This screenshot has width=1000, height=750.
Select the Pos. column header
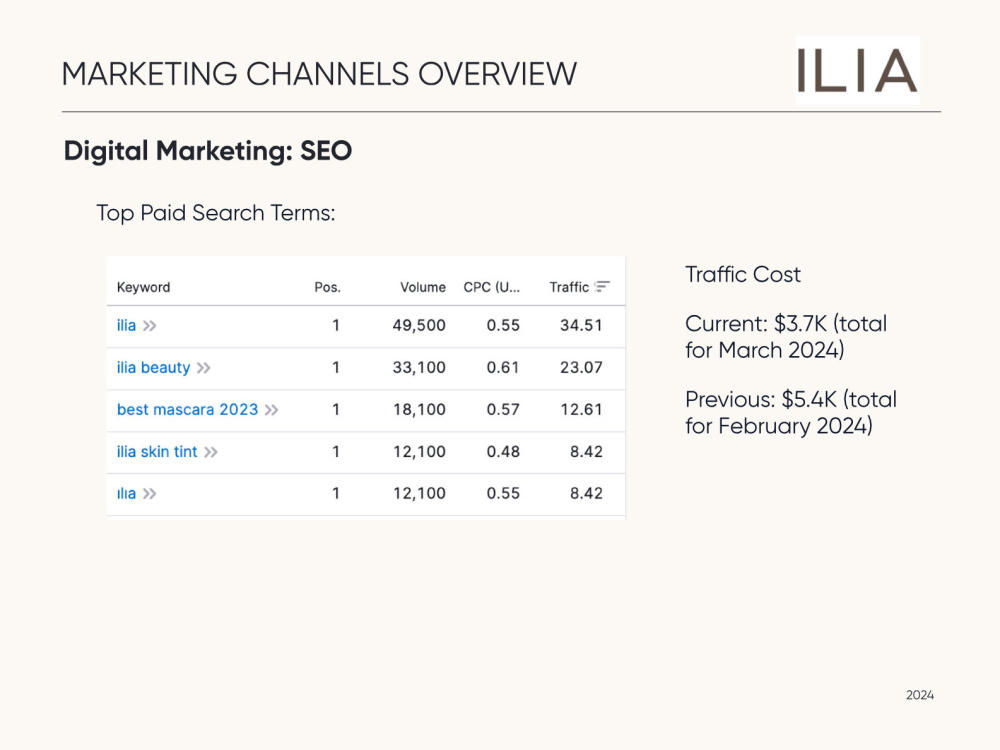[327, 287]
